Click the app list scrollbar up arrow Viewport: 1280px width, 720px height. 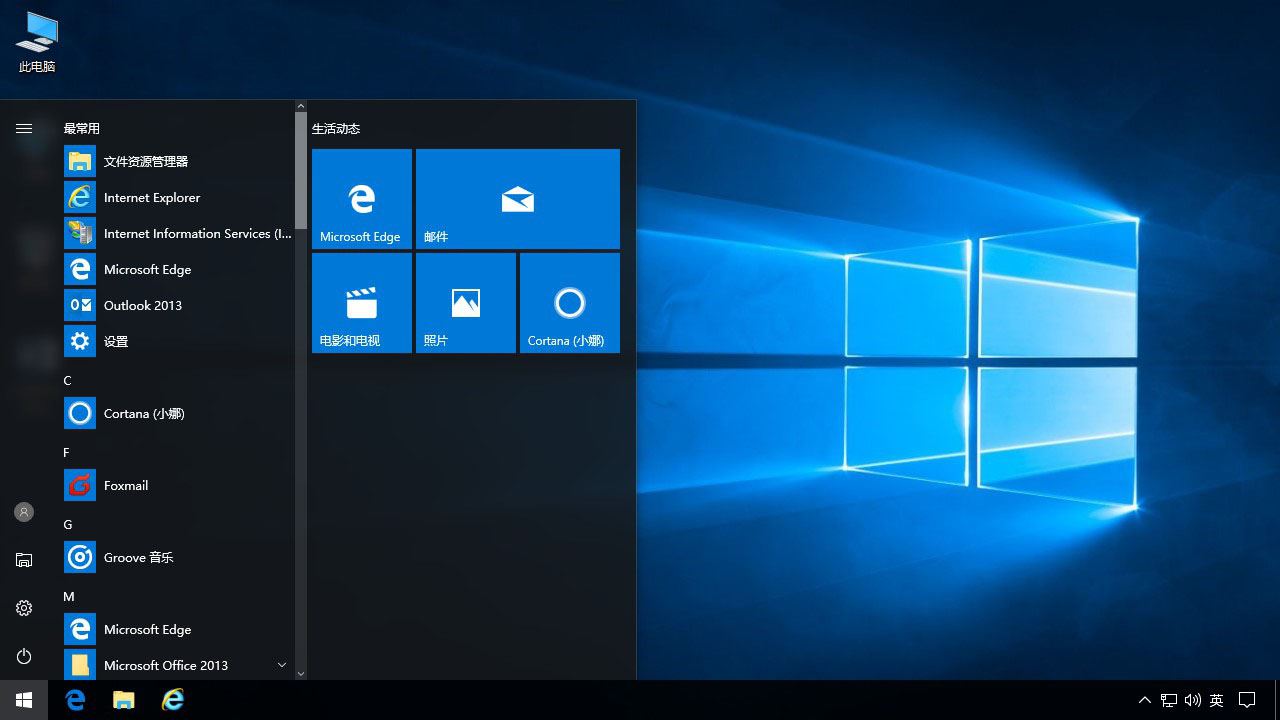coord(301,105)
